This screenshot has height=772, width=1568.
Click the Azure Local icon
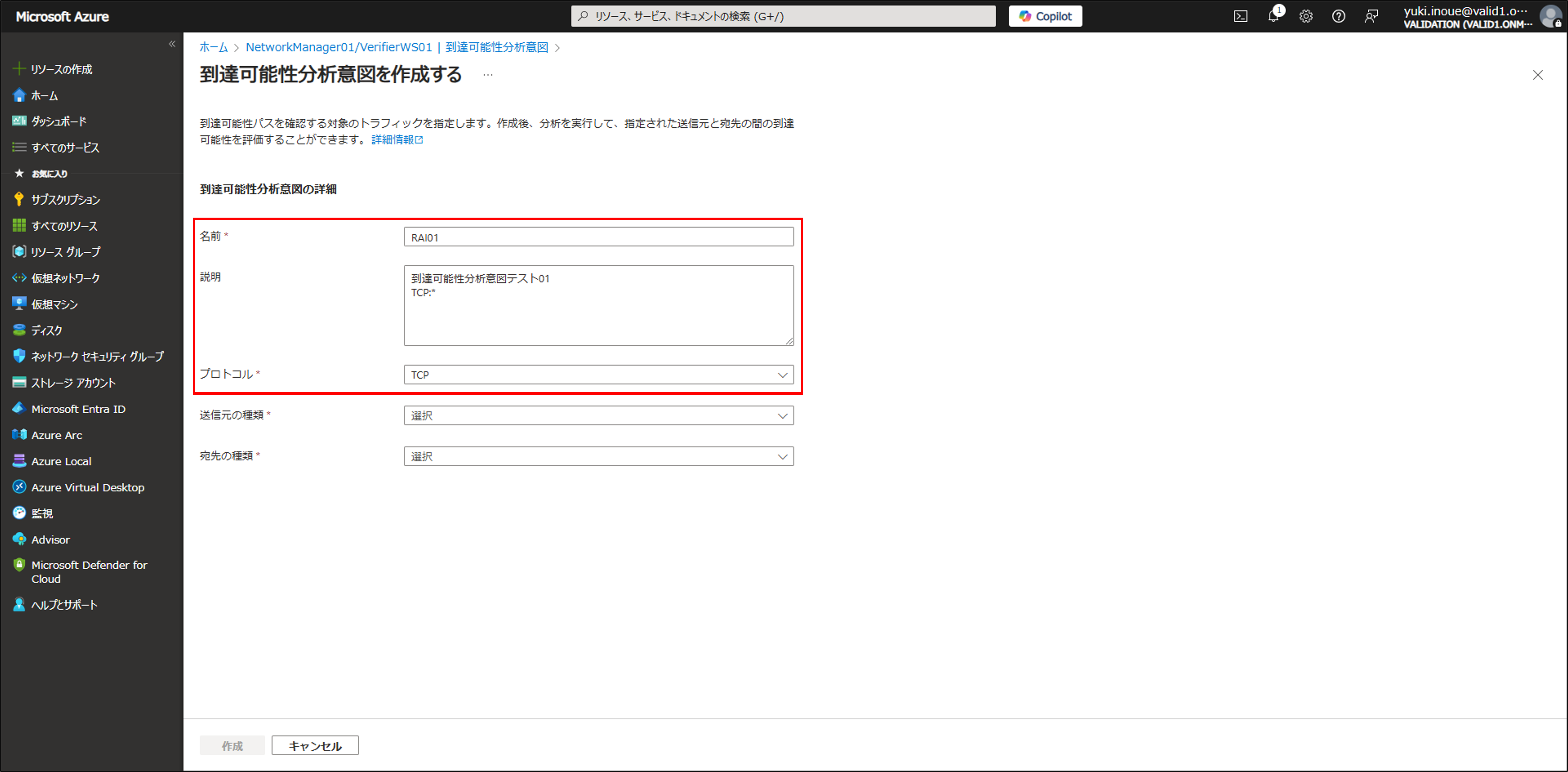pos(20,460)
